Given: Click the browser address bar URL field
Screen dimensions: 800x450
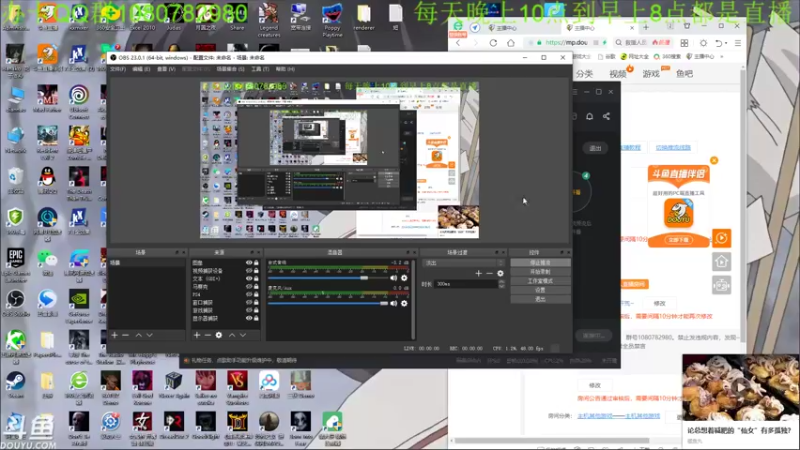Looking at the screenshot, I should (566, 43).
